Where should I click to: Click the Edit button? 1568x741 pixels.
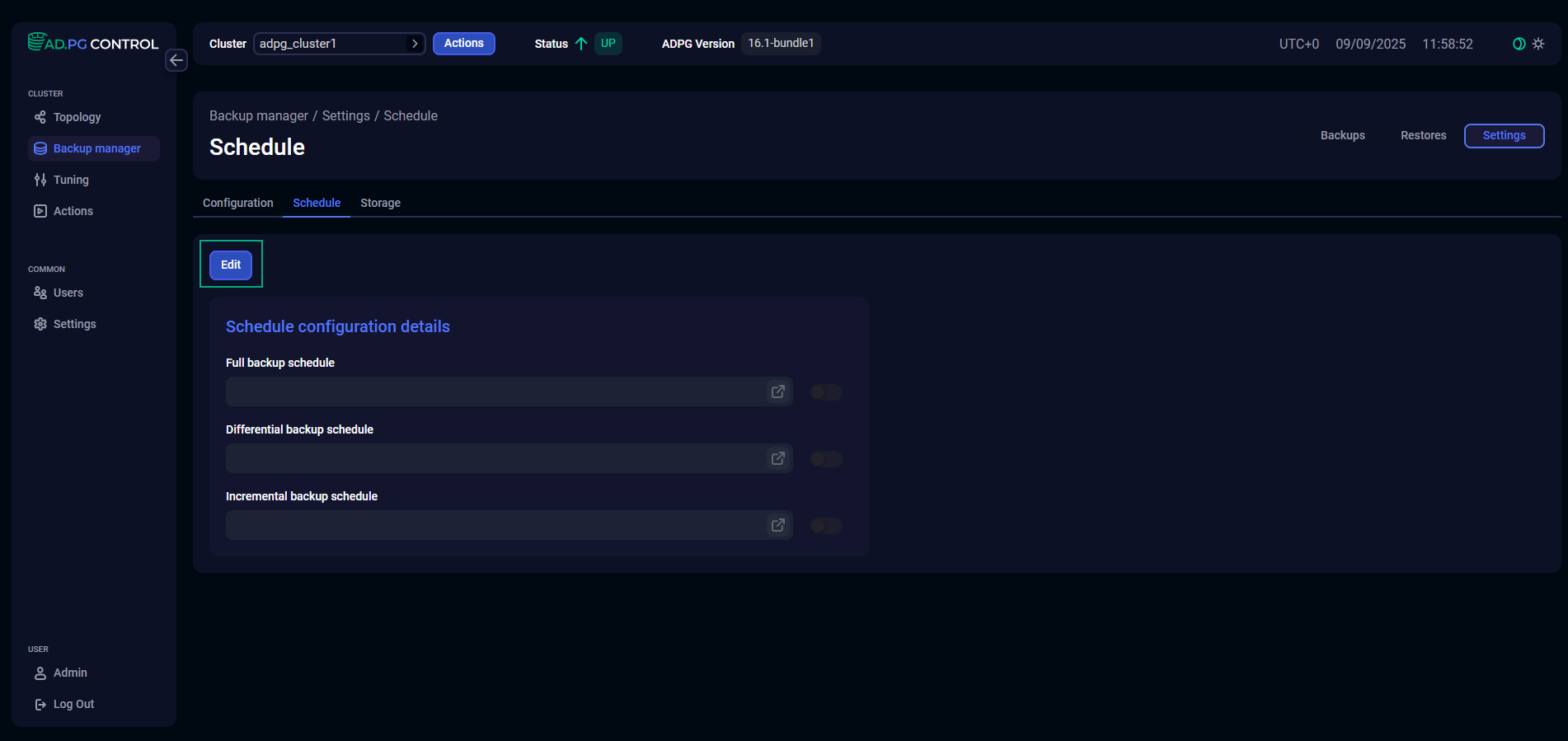[x=231, y=265]
